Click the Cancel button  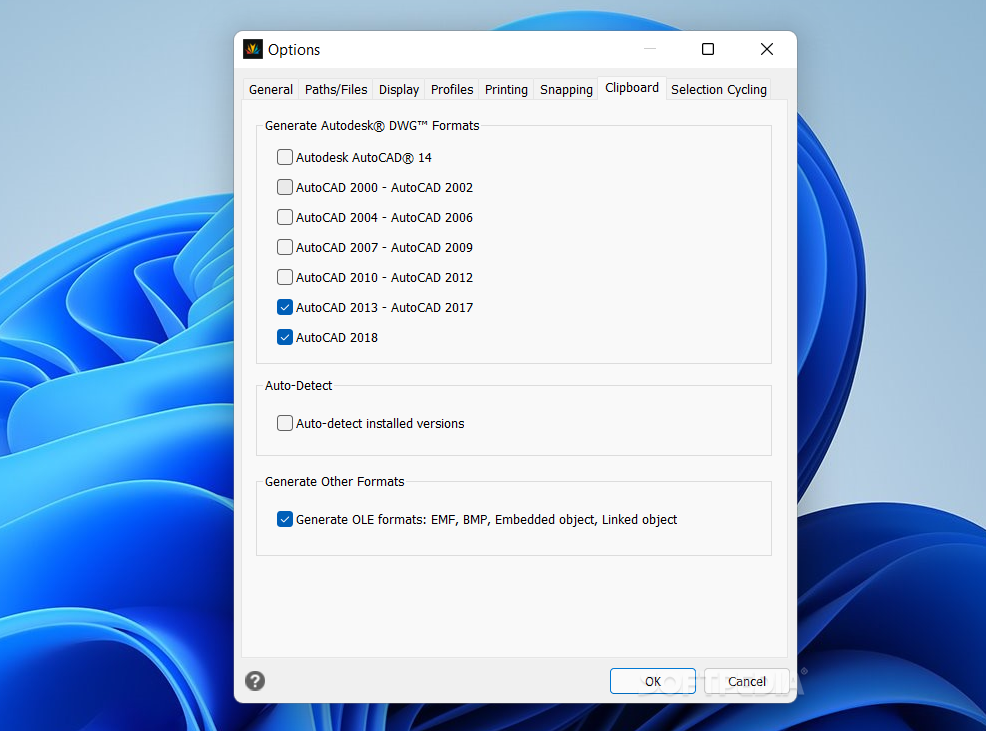coord(746,681)
